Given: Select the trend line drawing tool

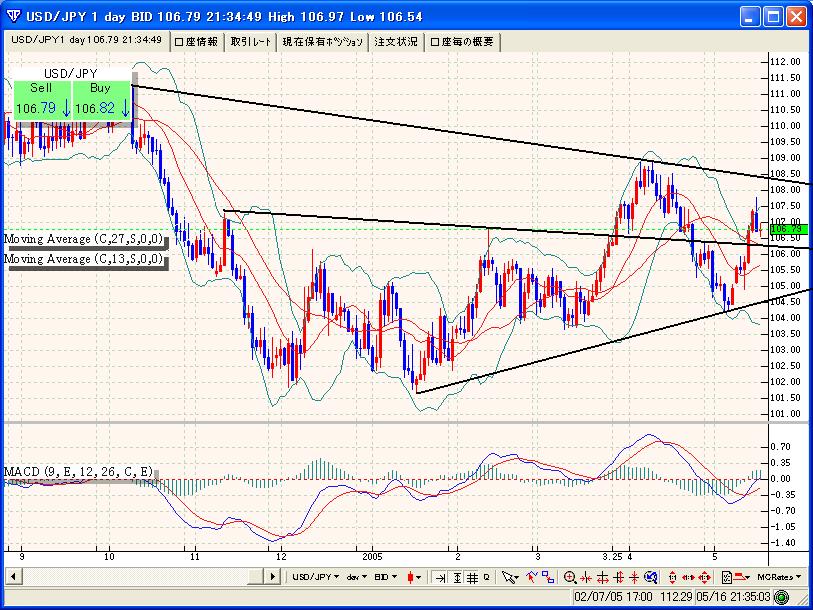Looking at the screenshot, I should pos(530,577).
